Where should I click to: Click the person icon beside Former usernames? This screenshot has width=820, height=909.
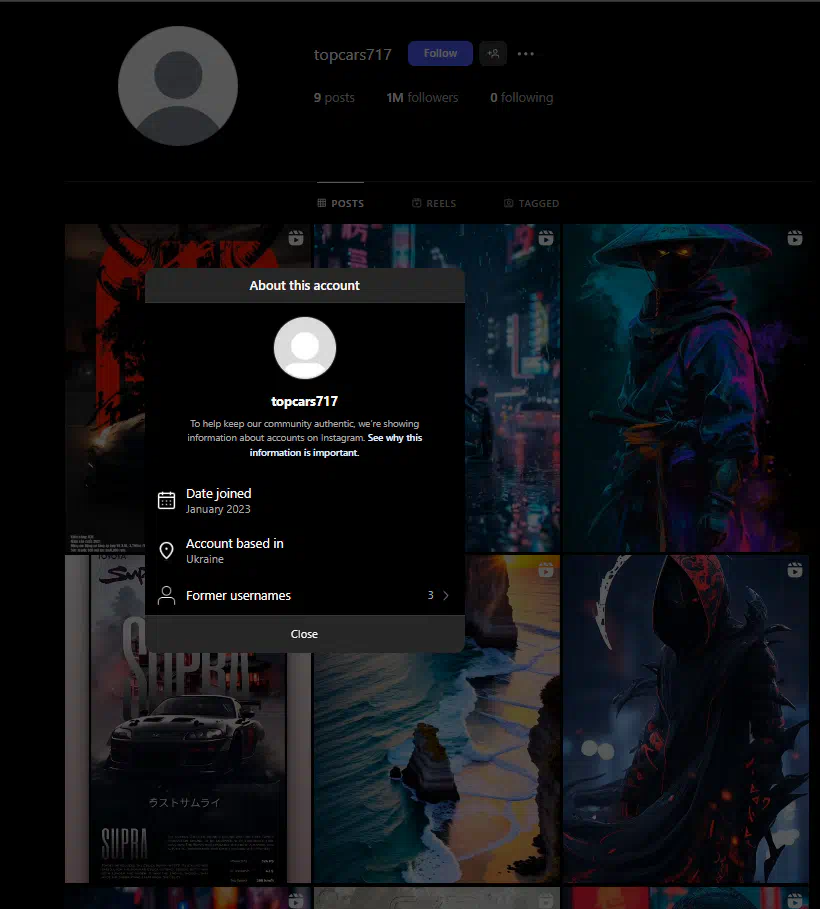[x=166, y=595]
